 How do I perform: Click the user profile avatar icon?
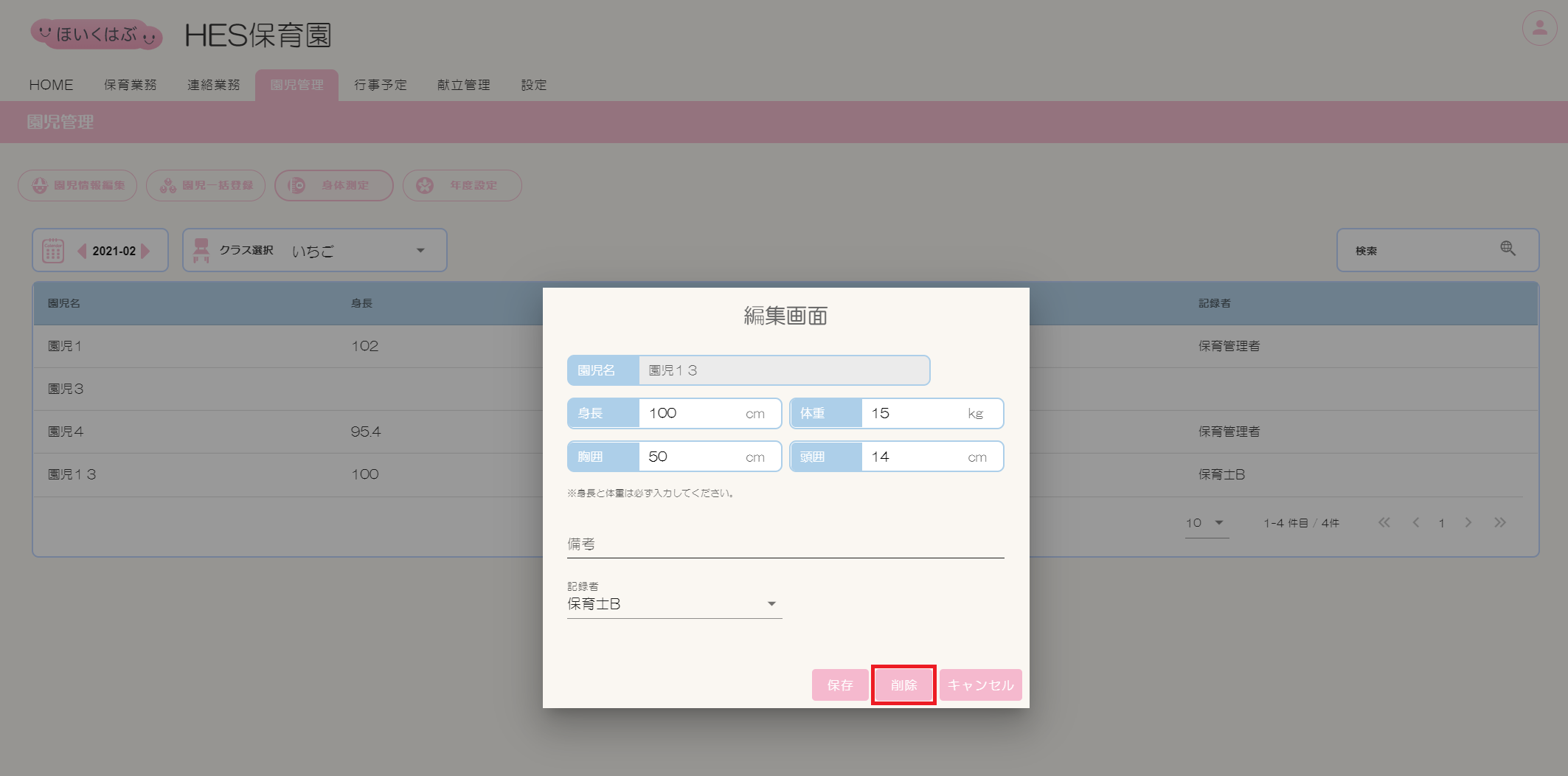click(x=1539, y=29)
